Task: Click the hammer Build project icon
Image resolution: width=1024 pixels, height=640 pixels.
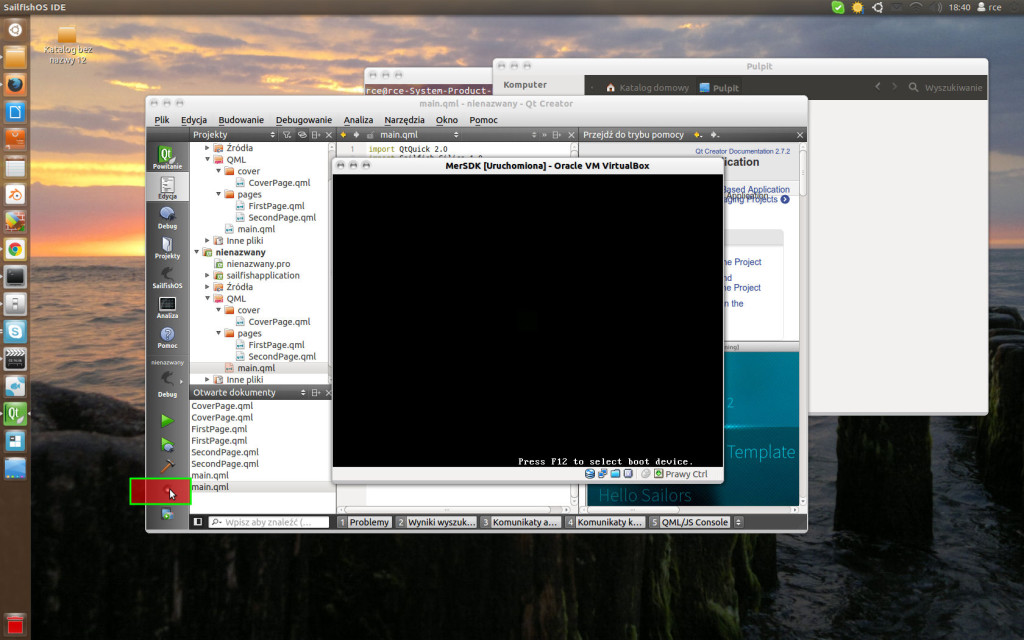Action: point(167,467)
